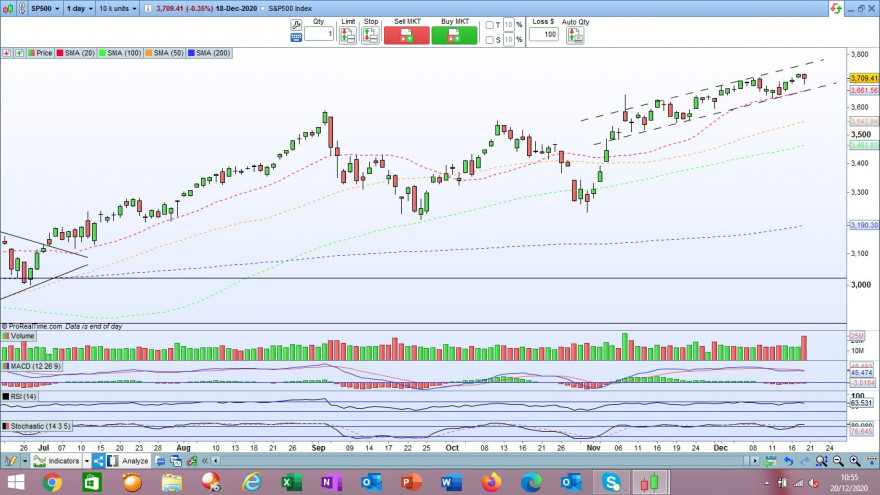Image resolution: width=880 pixels, height=495 pixels.
Task: Click the red plus icon above chart
Action: pyautogui.click(x=7, y=53)
